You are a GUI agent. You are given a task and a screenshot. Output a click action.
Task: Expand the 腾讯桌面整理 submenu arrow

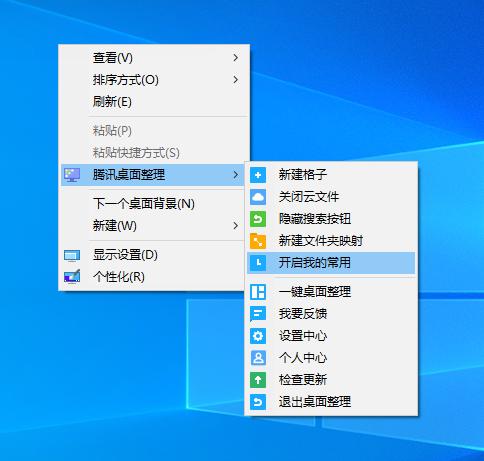[236, 175]
